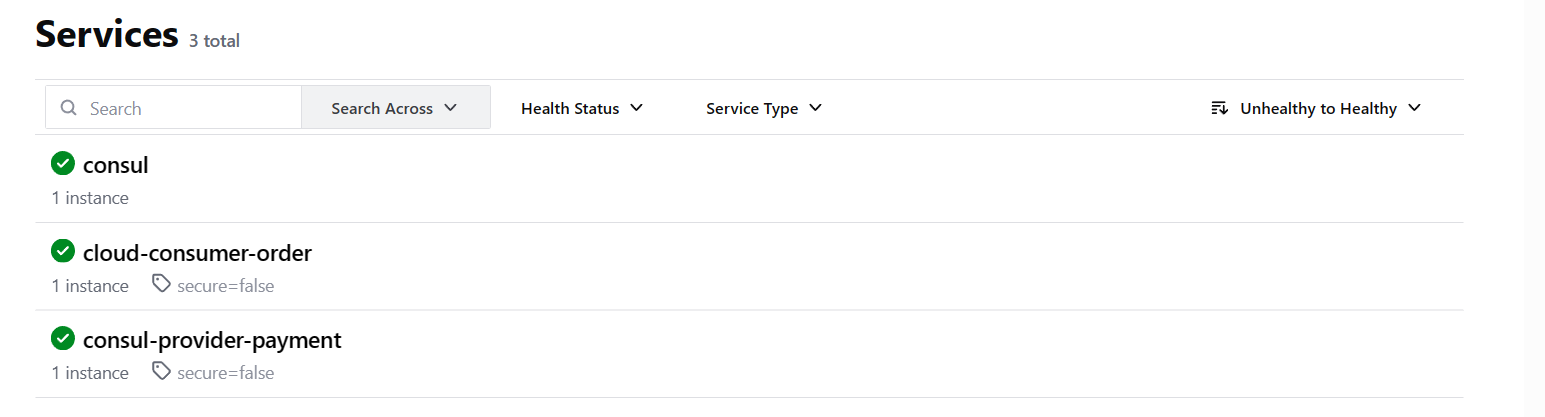Click the search magnifier icon
Viewport: 1545px width, 417px height.
pyautogui.click(x=69, y=108)
